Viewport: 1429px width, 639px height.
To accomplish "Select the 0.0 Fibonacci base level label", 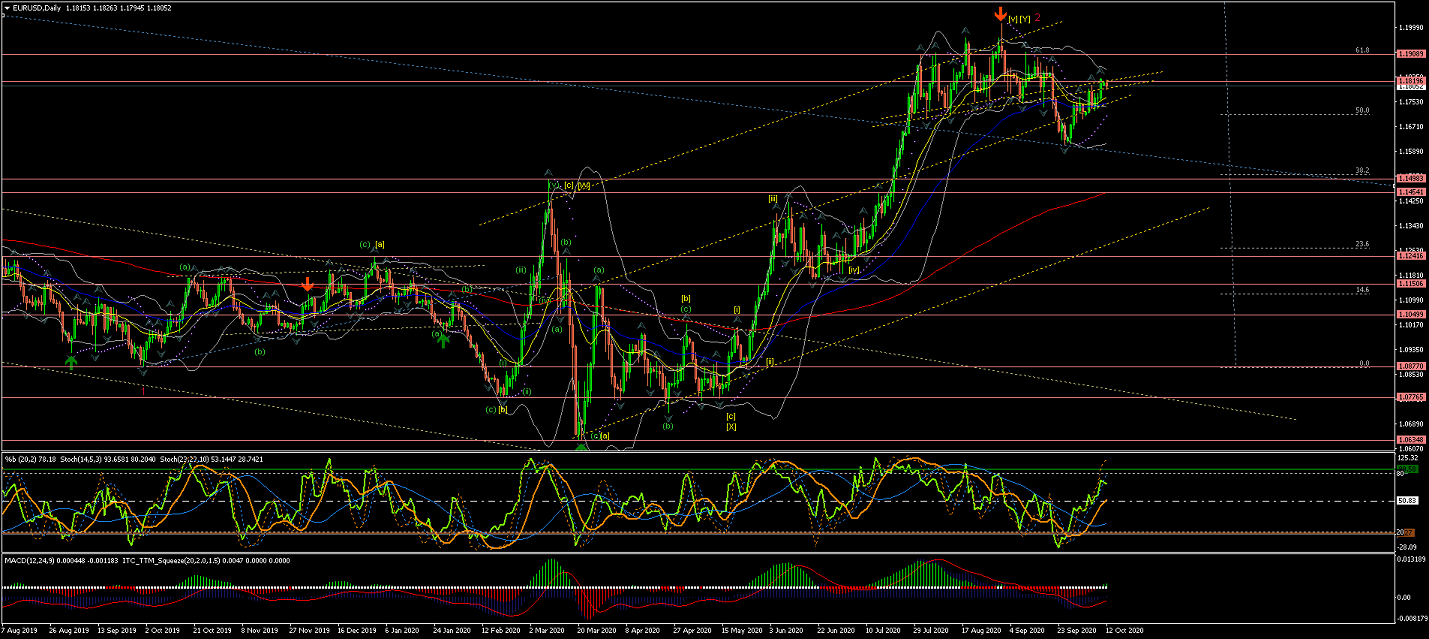I will (x=1362, y=364).
